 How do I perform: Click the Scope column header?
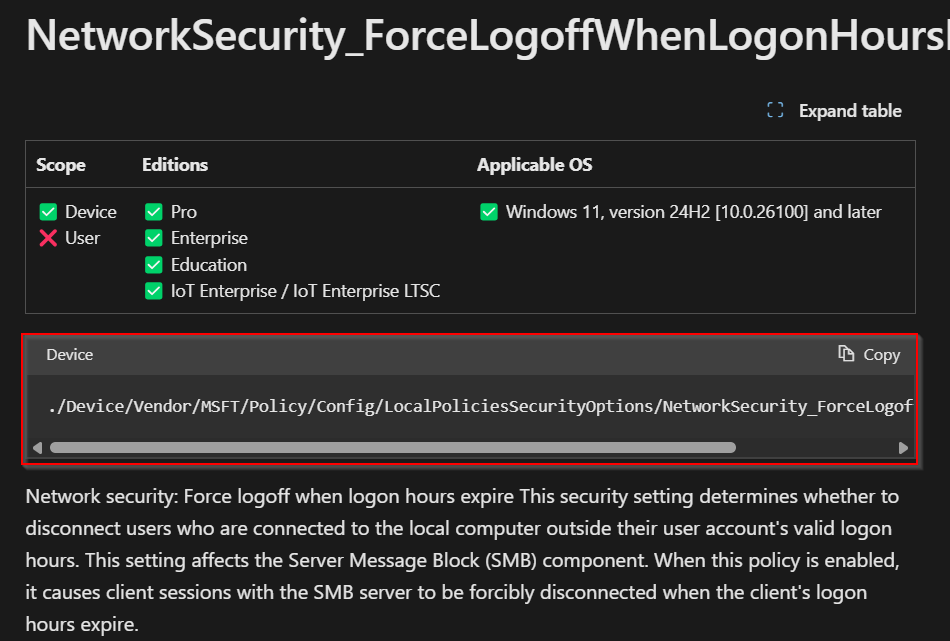click(x=61, y=164)
